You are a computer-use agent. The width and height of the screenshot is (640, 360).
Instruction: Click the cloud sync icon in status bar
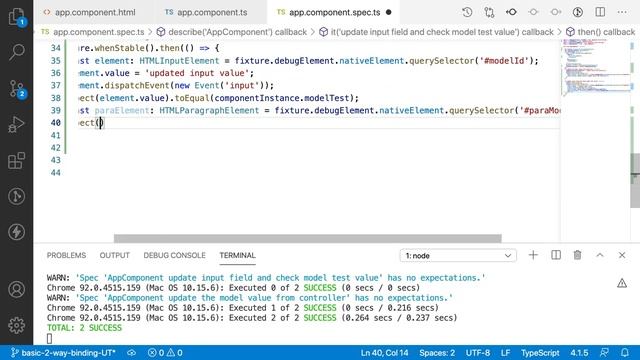131,353
